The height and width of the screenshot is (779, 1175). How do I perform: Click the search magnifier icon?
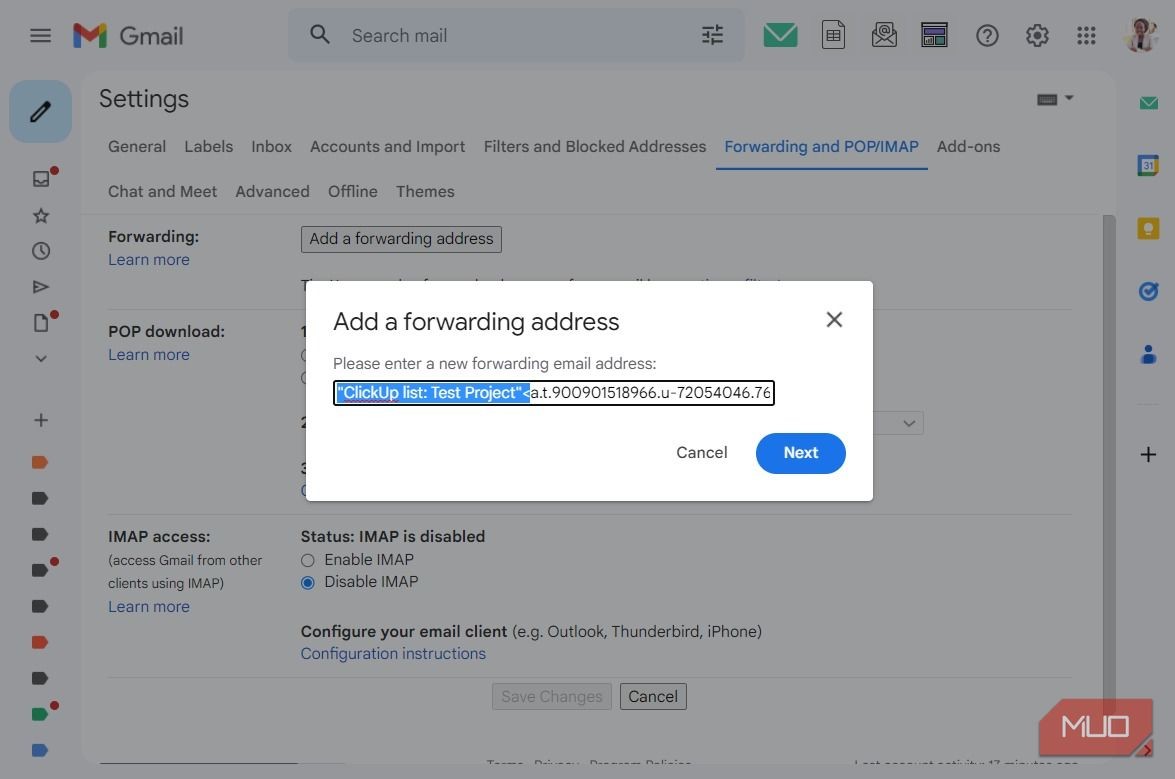pos(320,34)
